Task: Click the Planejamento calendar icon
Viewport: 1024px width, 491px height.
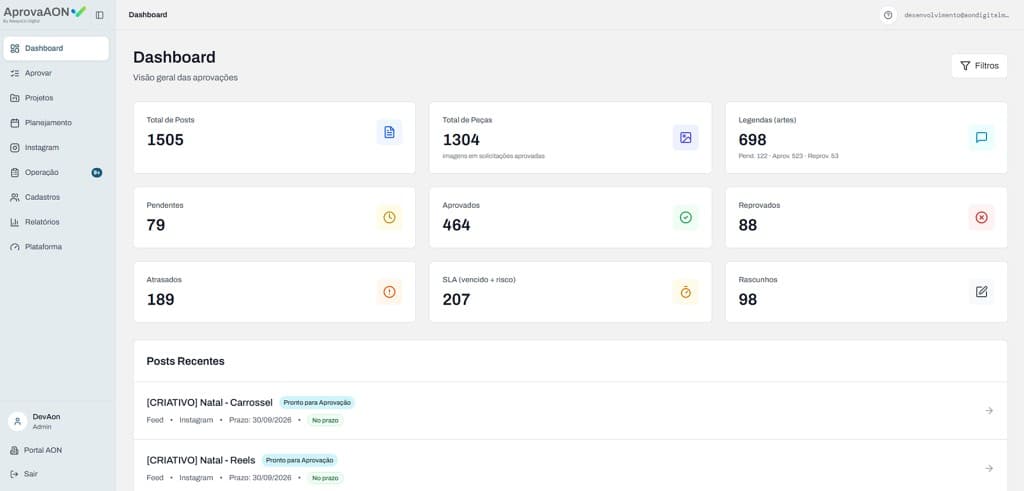Action: coord(15,123)
